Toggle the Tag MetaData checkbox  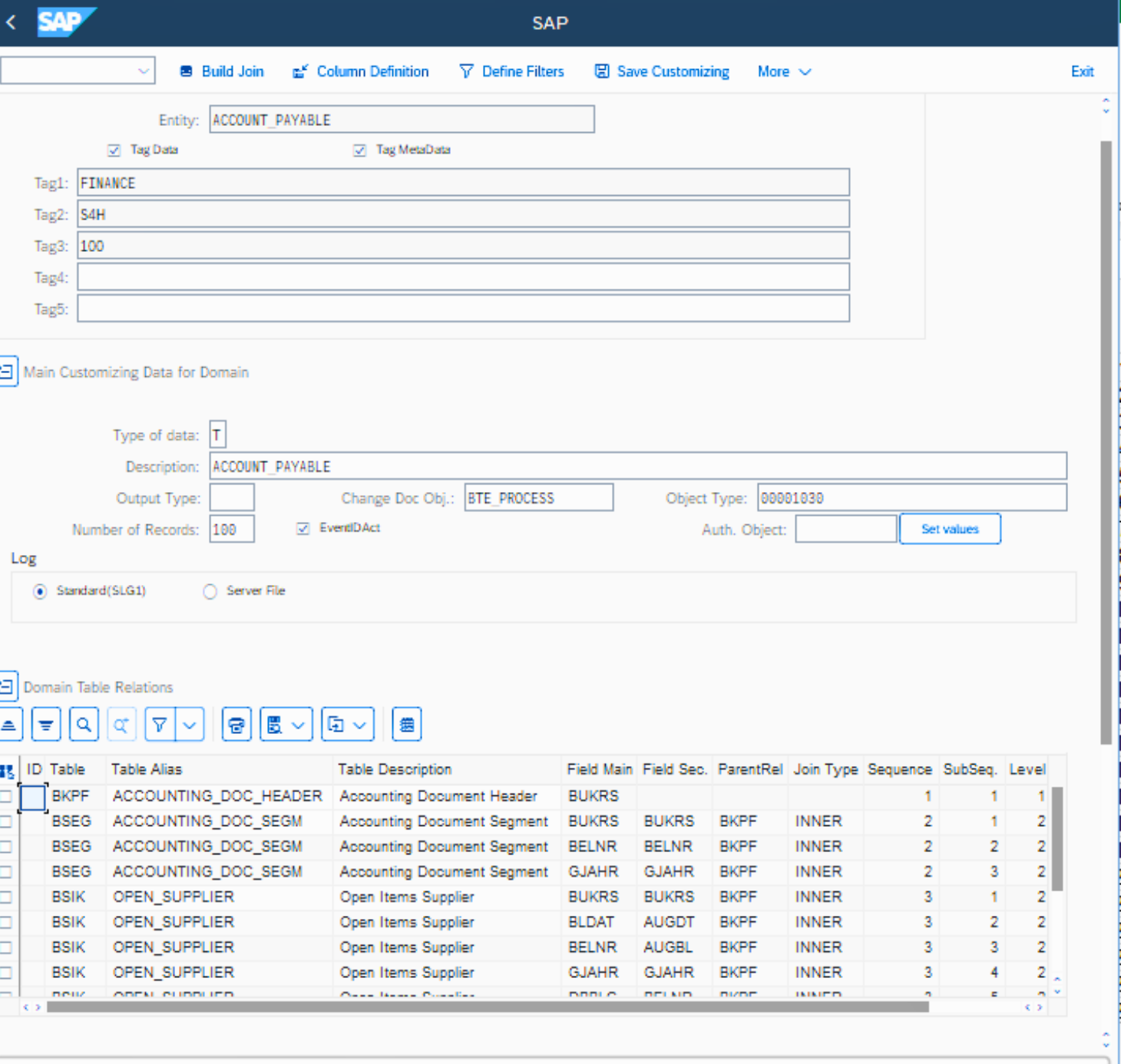[359, 150]
